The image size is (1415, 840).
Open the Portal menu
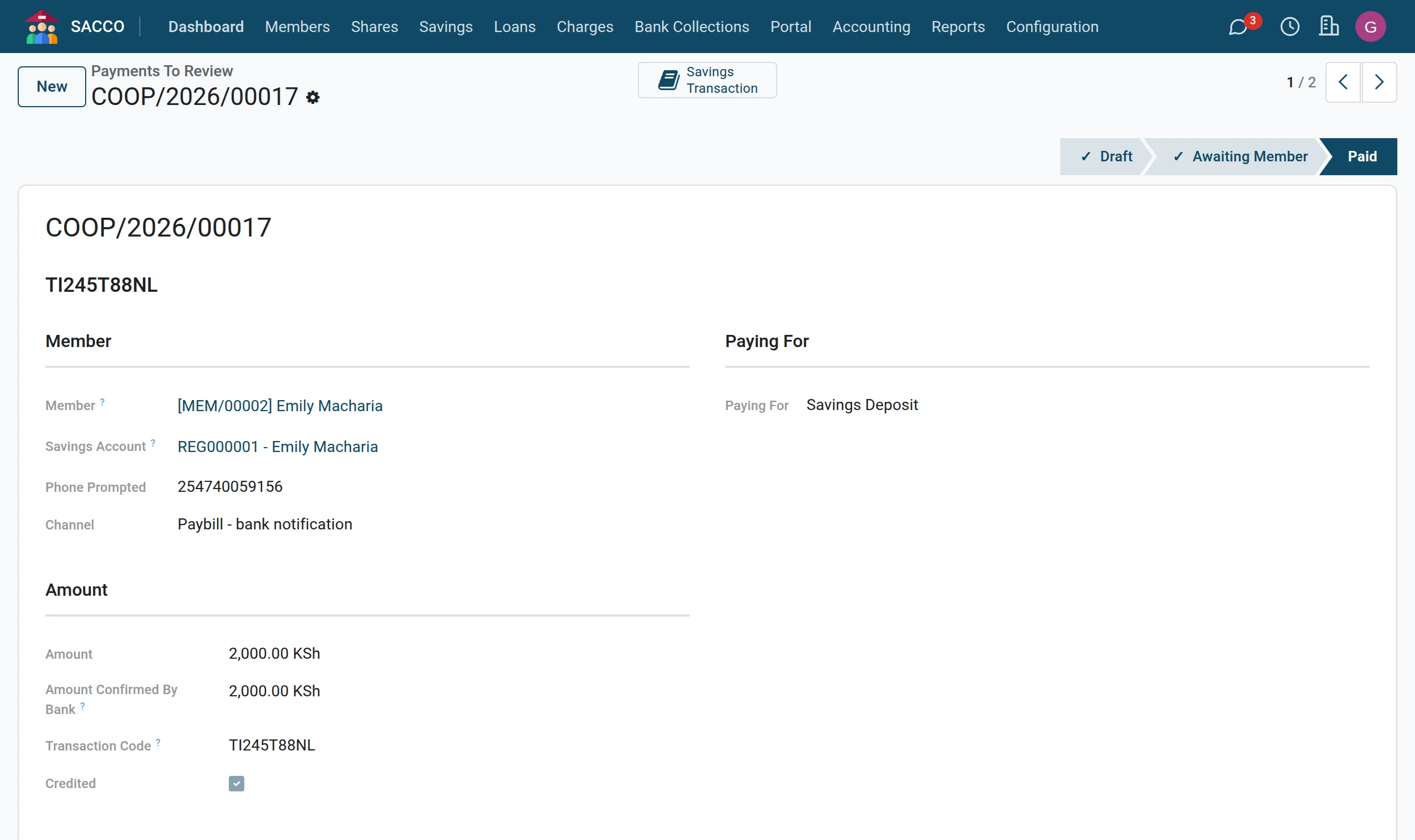point(791,27)
